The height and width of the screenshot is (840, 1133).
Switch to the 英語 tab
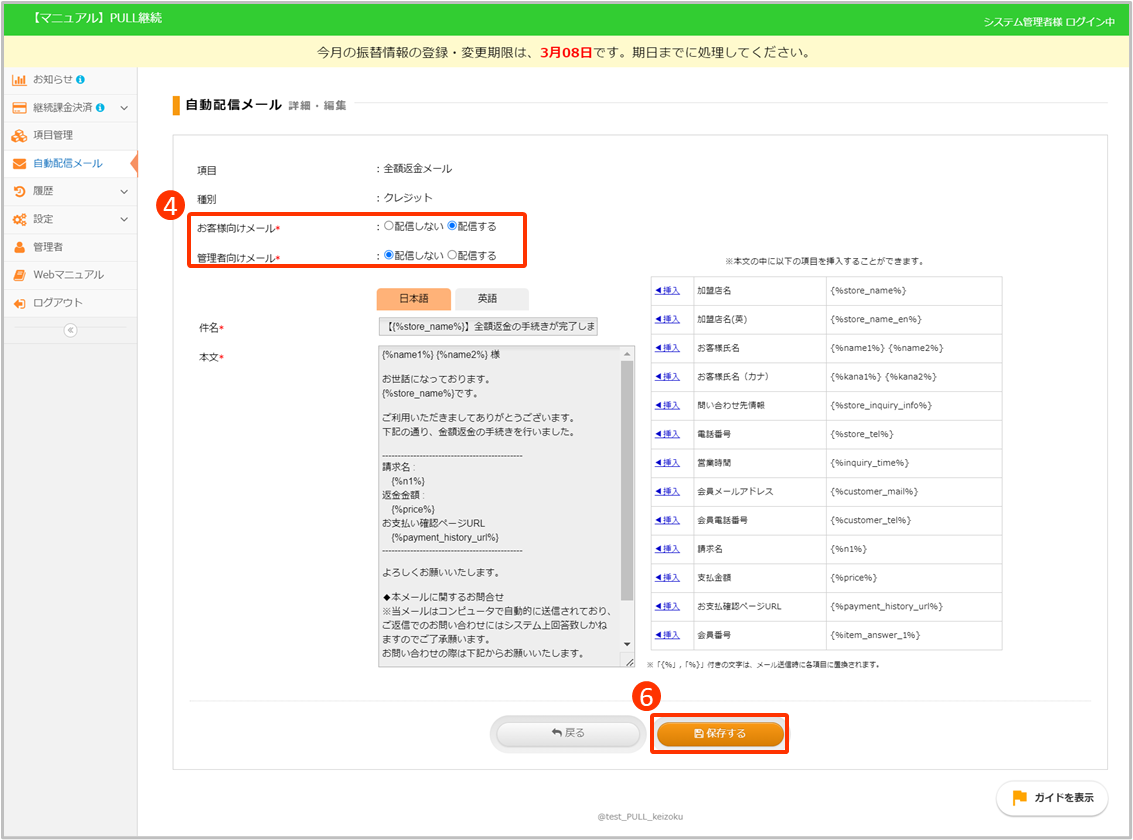[x=491, y=298]
